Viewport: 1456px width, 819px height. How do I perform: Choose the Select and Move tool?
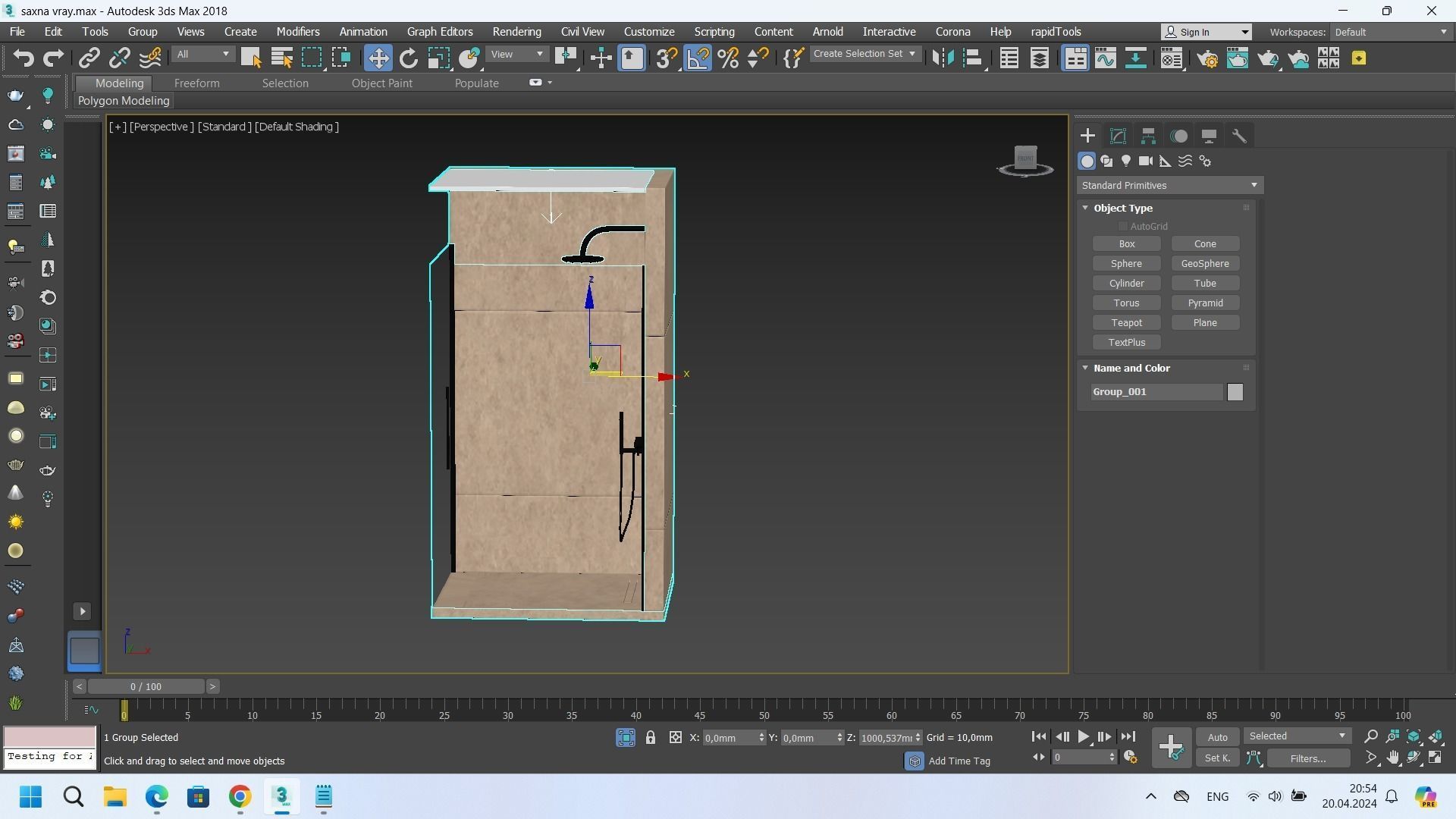(x=378, y=58)
